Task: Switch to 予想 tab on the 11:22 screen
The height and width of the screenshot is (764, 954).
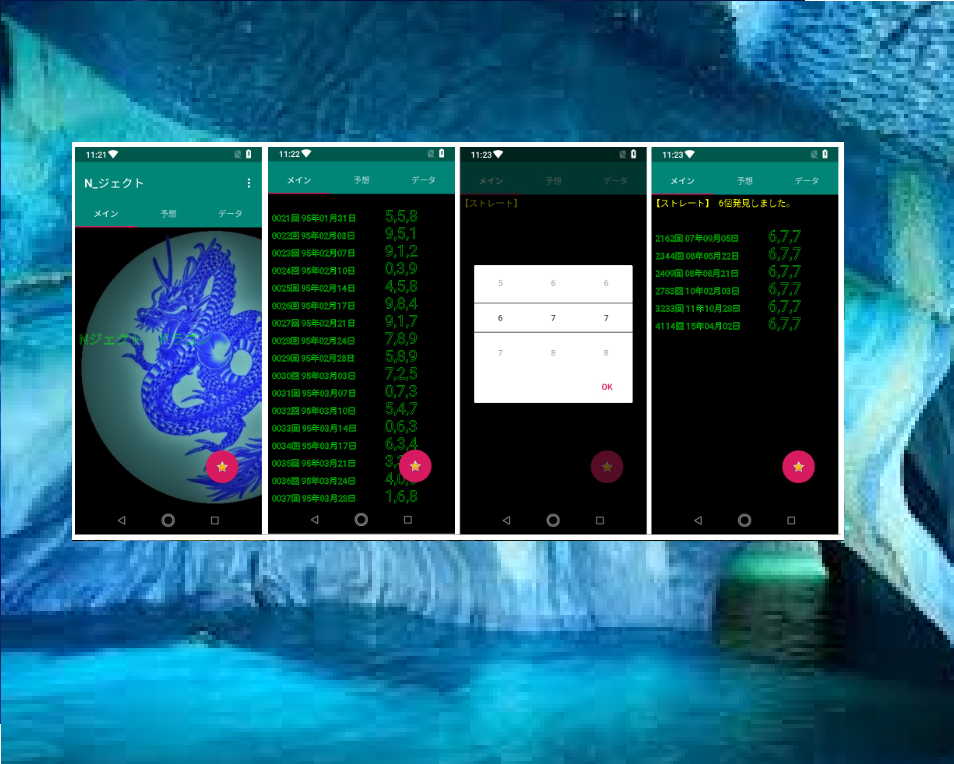Action: pyautogui.click(x=362, y=180)
